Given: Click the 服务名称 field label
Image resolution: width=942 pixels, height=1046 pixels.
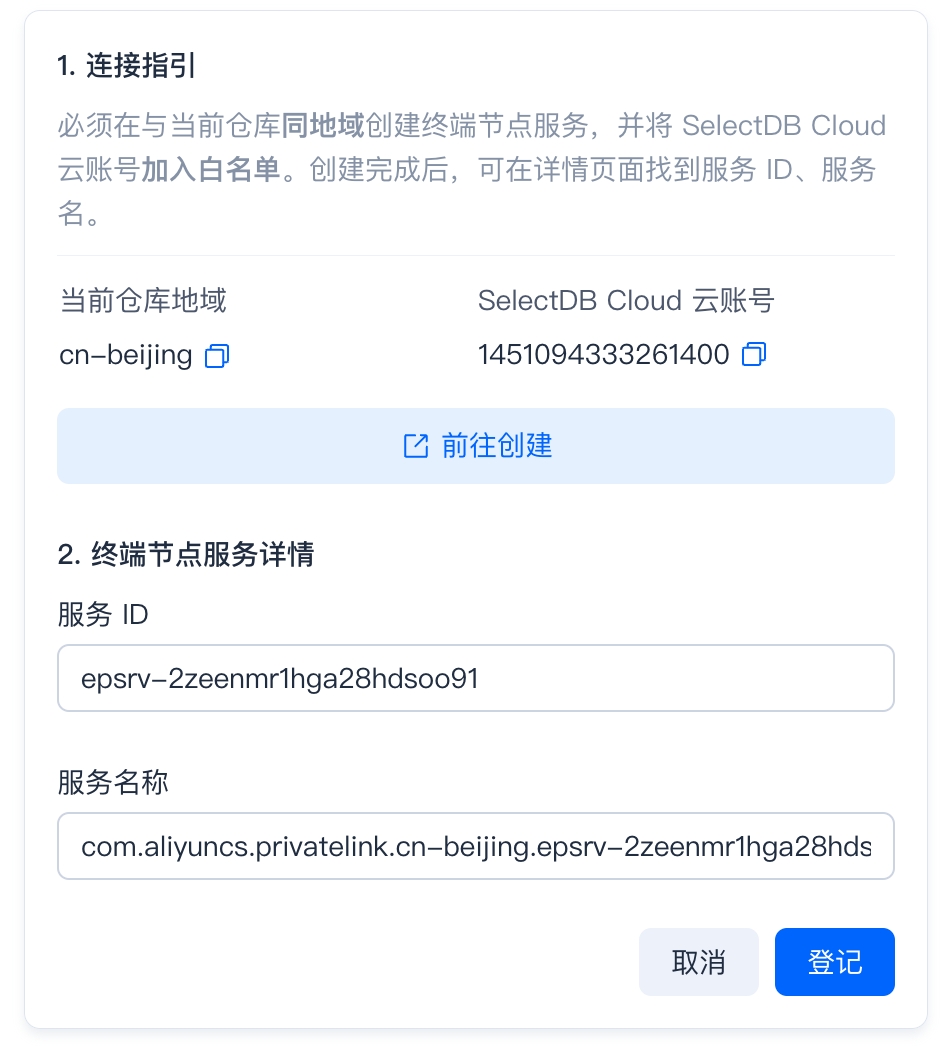Looking at the screenshot, I should point(113,782).
